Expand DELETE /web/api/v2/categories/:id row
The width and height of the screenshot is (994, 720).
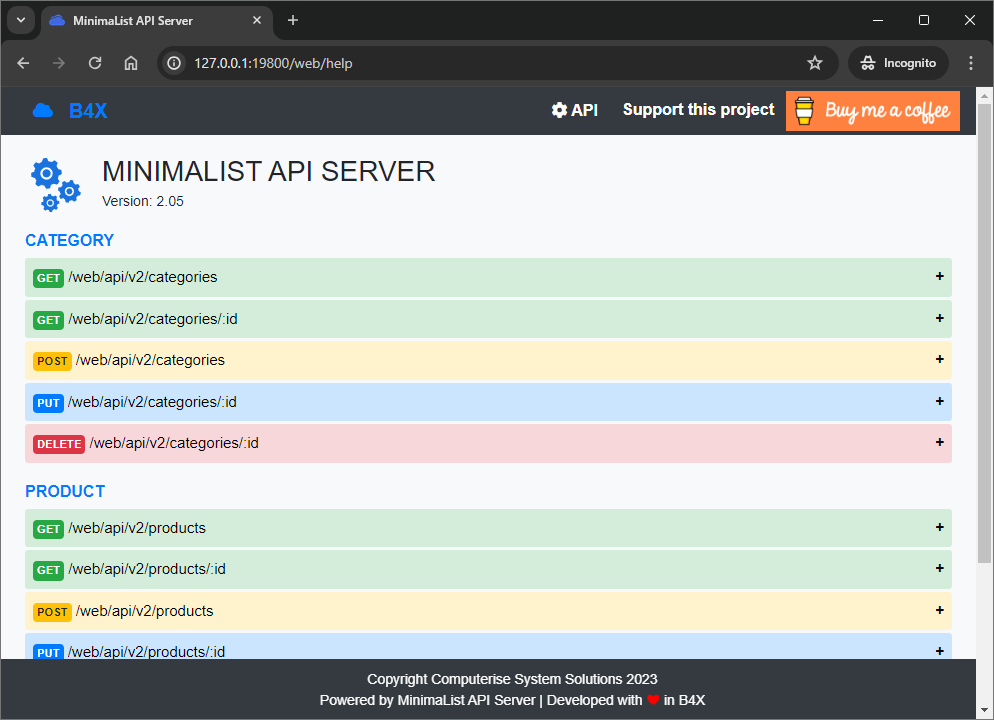pyautogui.click(x=488, y=443)
